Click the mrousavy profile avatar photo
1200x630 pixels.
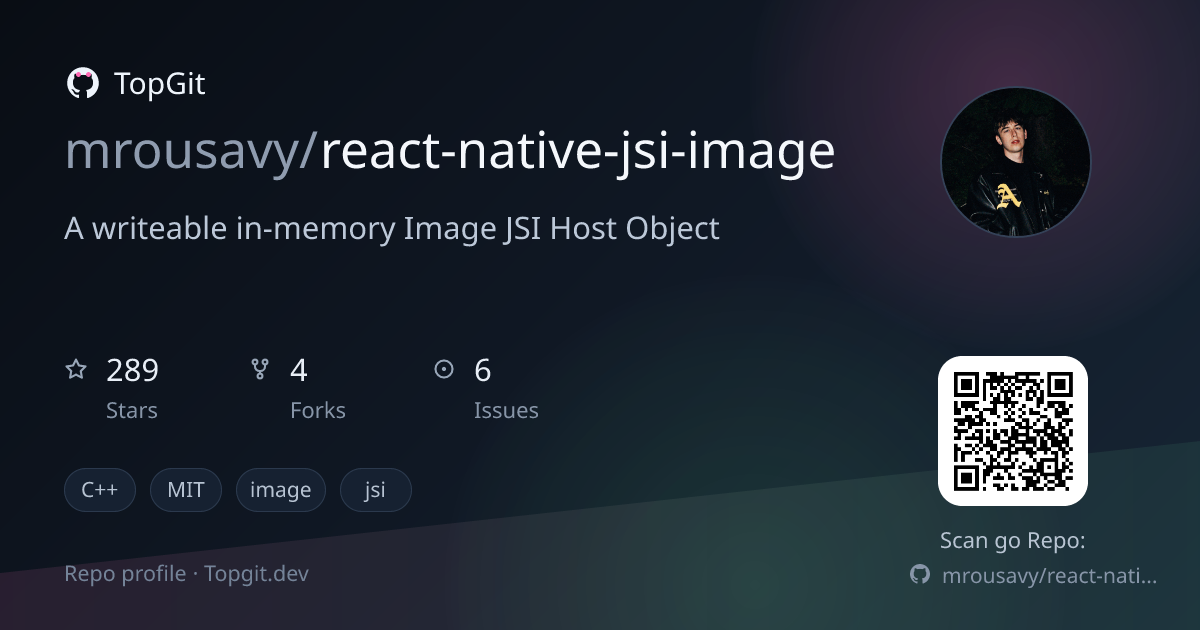1016,162
